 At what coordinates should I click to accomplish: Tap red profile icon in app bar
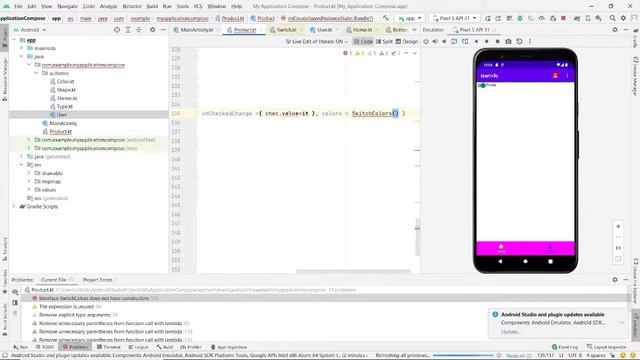pyautogui.click(x=555, y=76)
